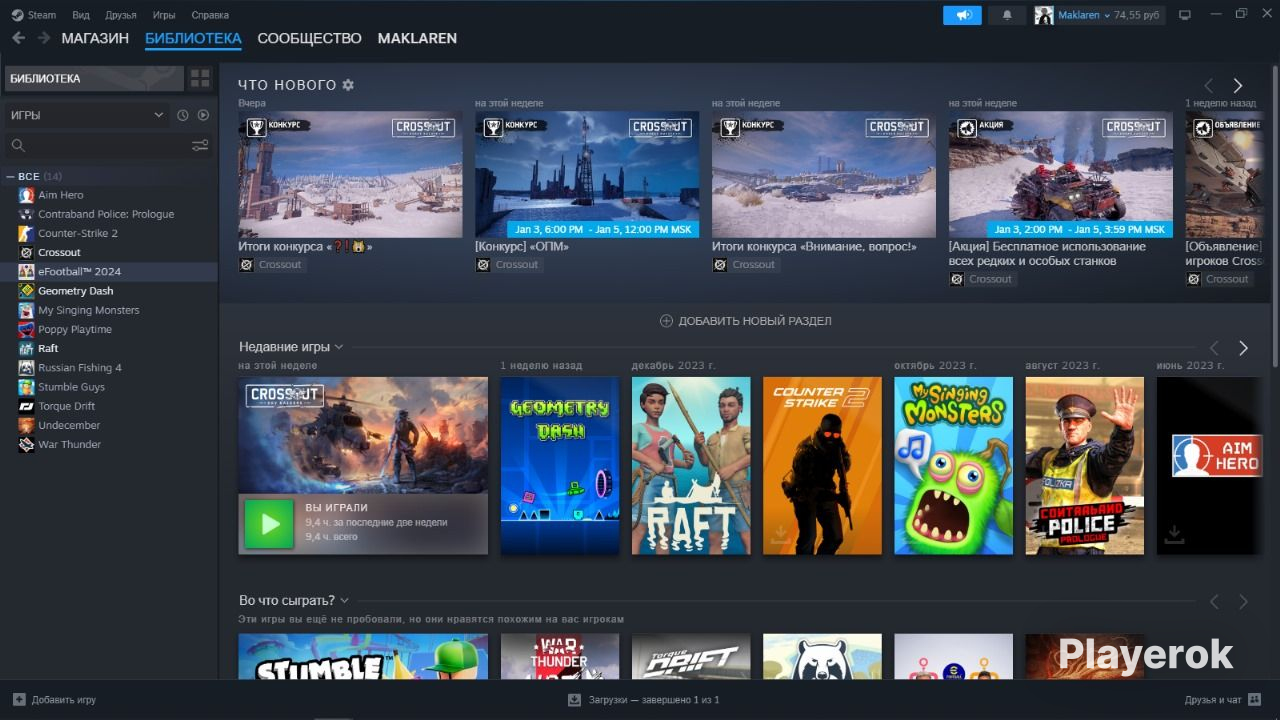The image size is (1280, 720).
Task: Switch to Big Picture mode via monitor icon
Action: coord(1185,15)
